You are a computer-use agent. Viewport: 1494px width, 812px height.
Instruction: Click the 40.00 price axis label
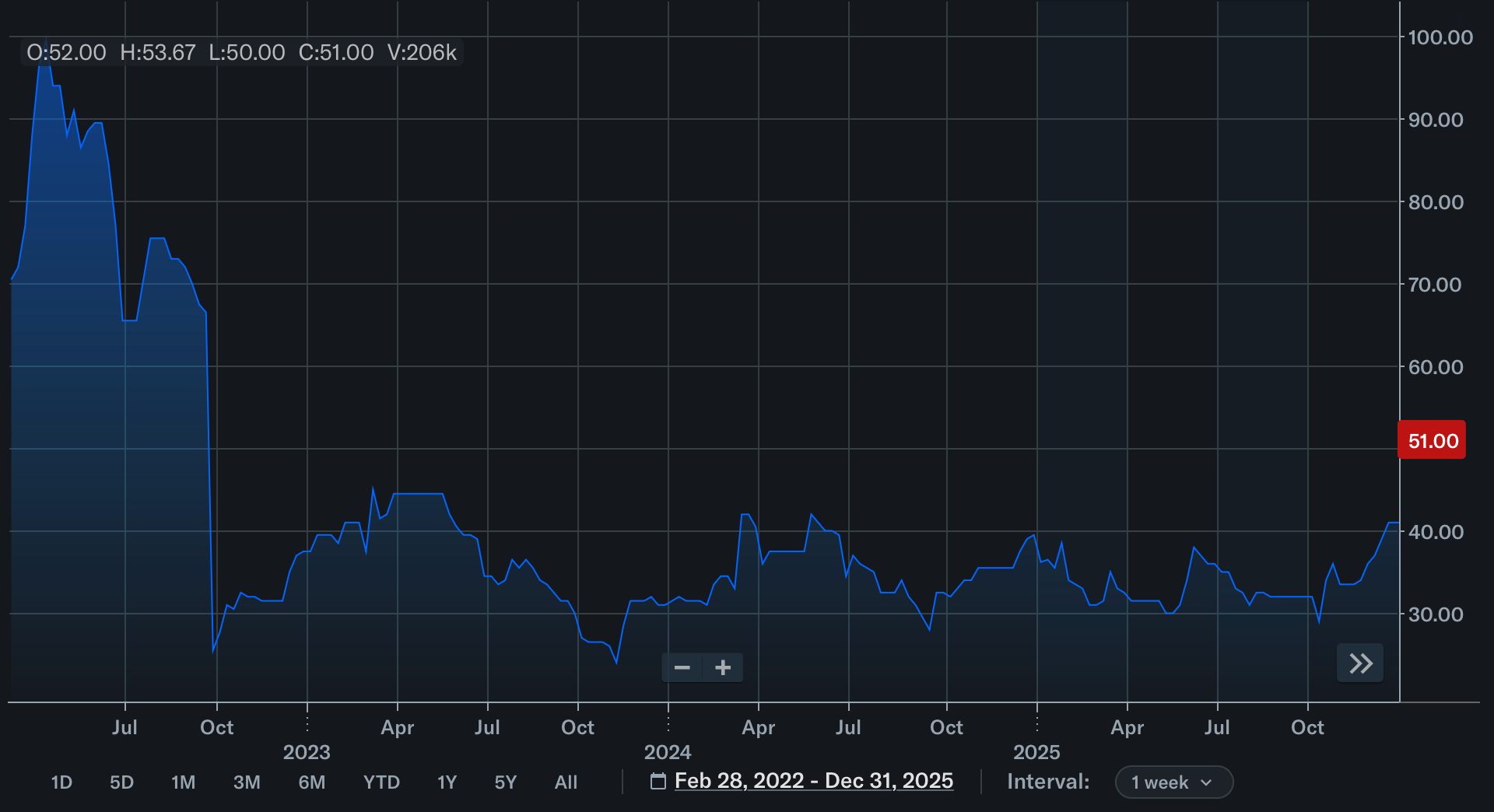tap(1436, 532)
